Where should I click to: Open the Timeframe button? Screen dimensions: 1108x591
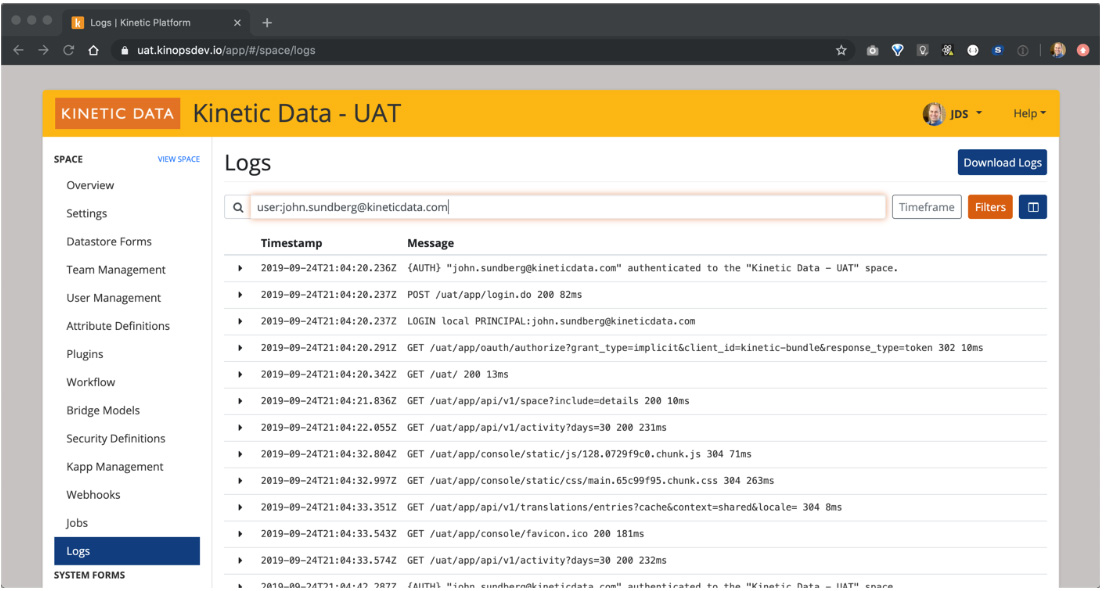point(926,207)
